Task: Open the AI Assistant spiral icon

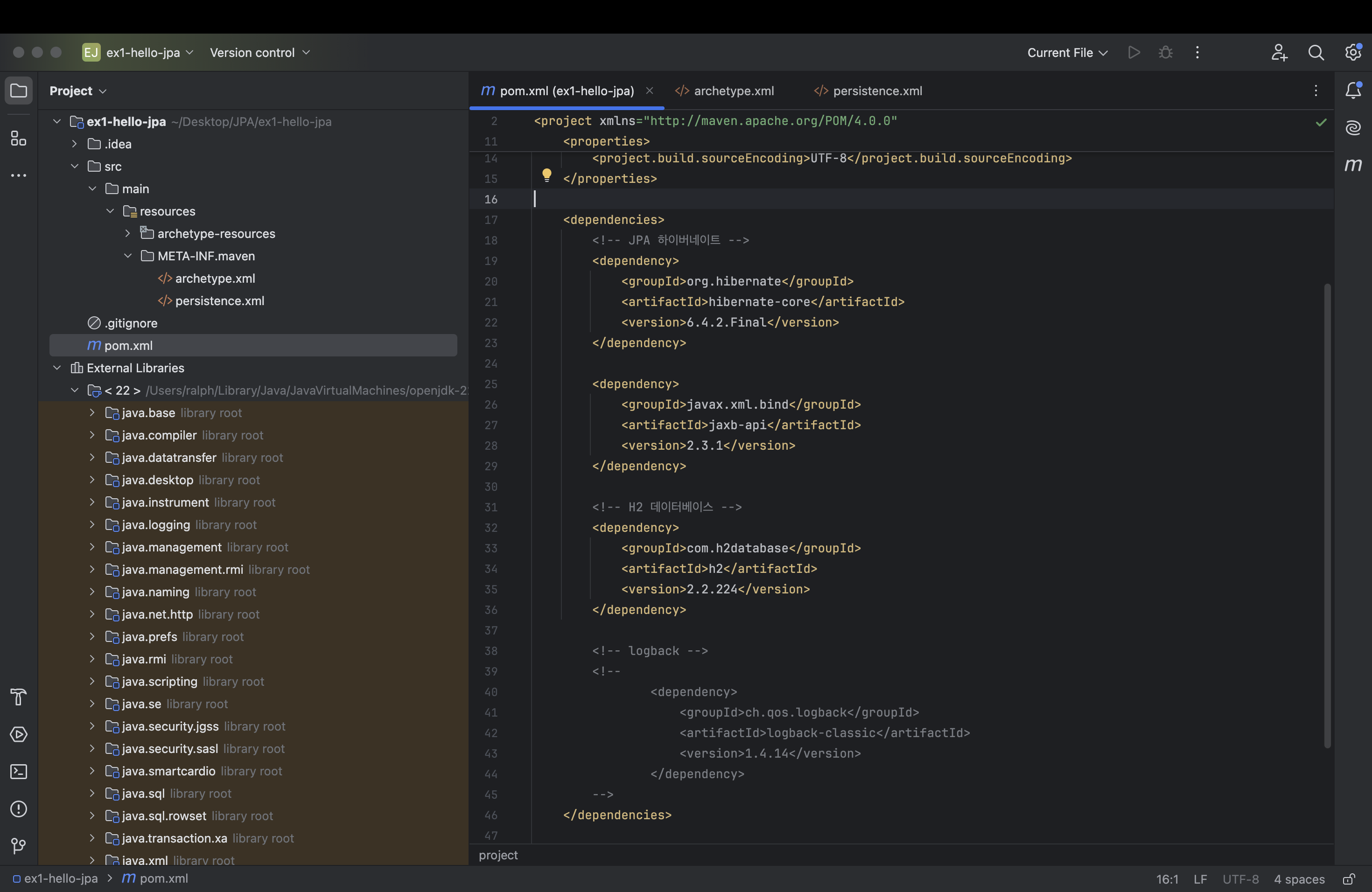Action: [x=1353, y=127]
